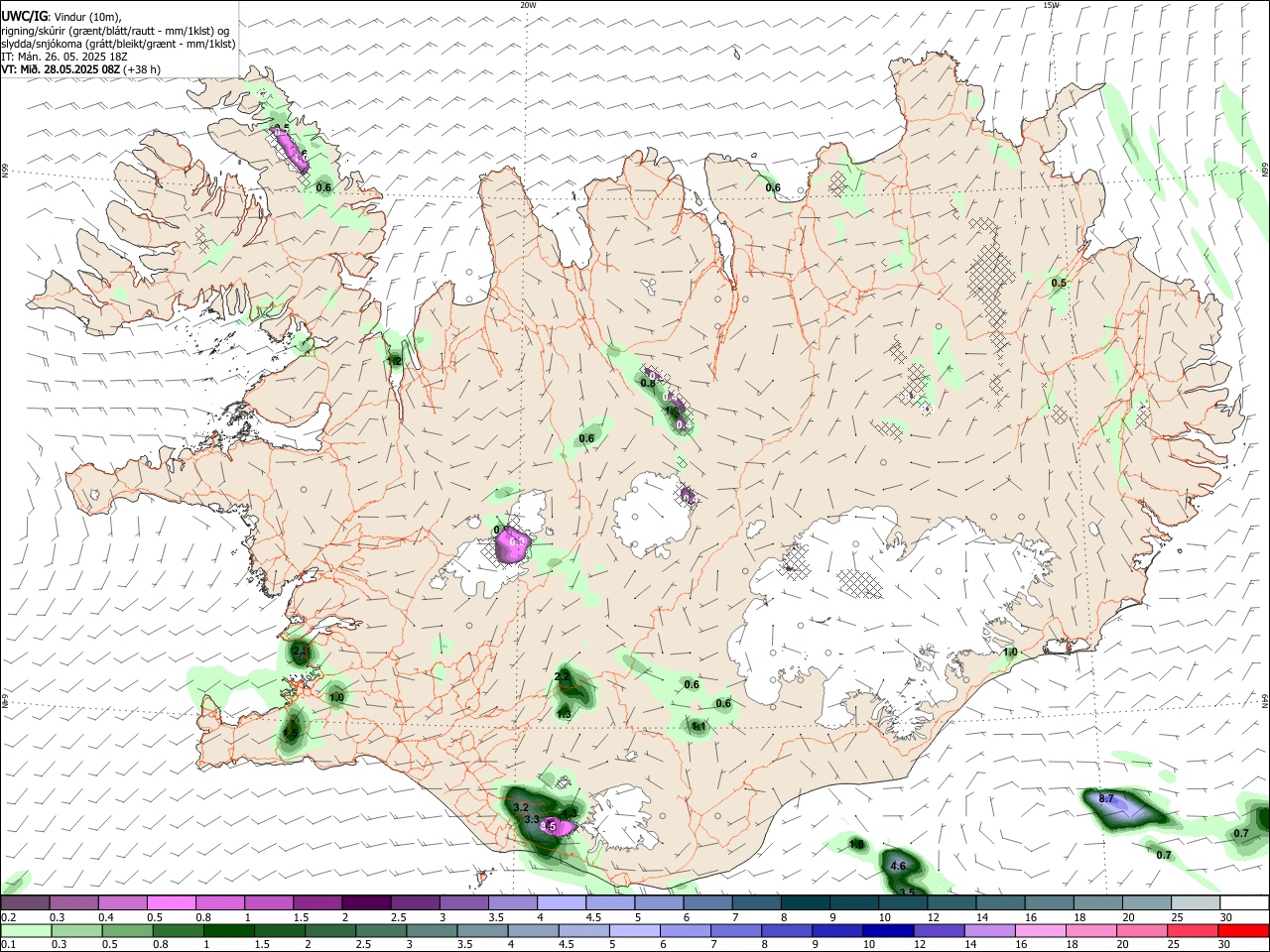This screenshot has height=952, width=1270.
Task: Select the top-row legend swatch between 4 and 4.5
Action: [561, 902]
